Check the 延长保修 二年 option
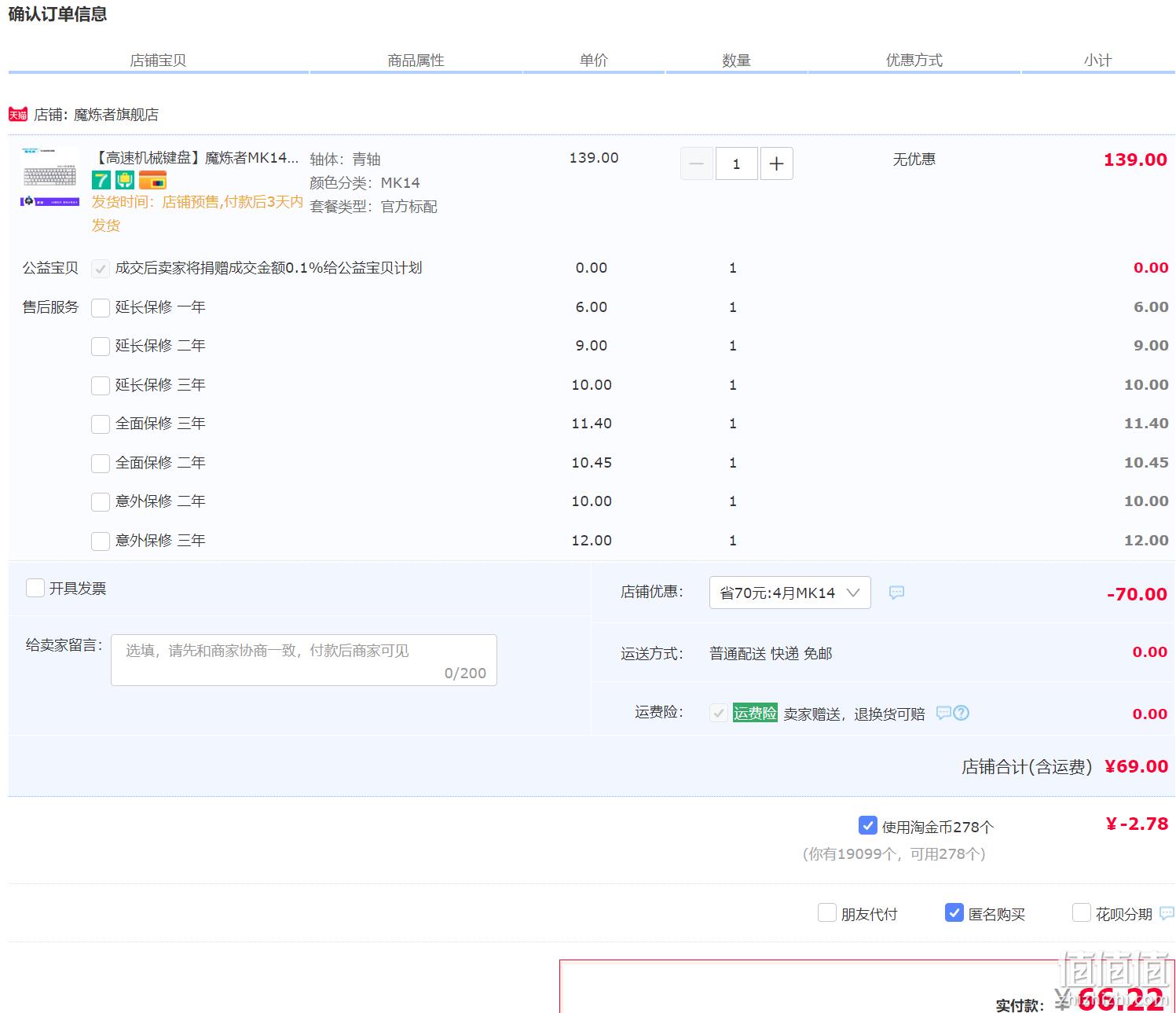This screenshot has width=1176, height=1013. point(101,347)
